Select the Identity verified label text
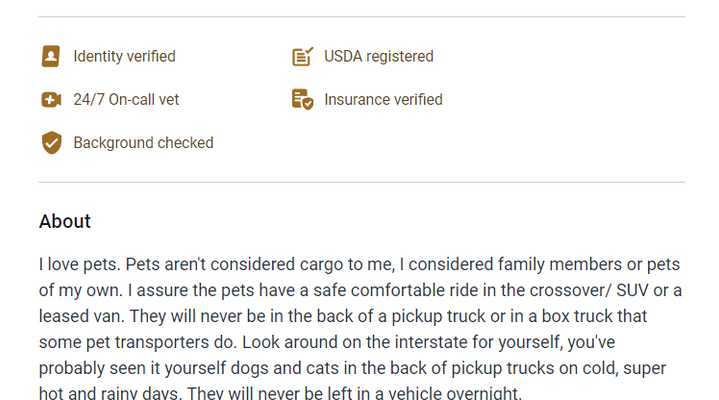Image resolution: width=719 pixels, height=400 pixels. (124, 56)
